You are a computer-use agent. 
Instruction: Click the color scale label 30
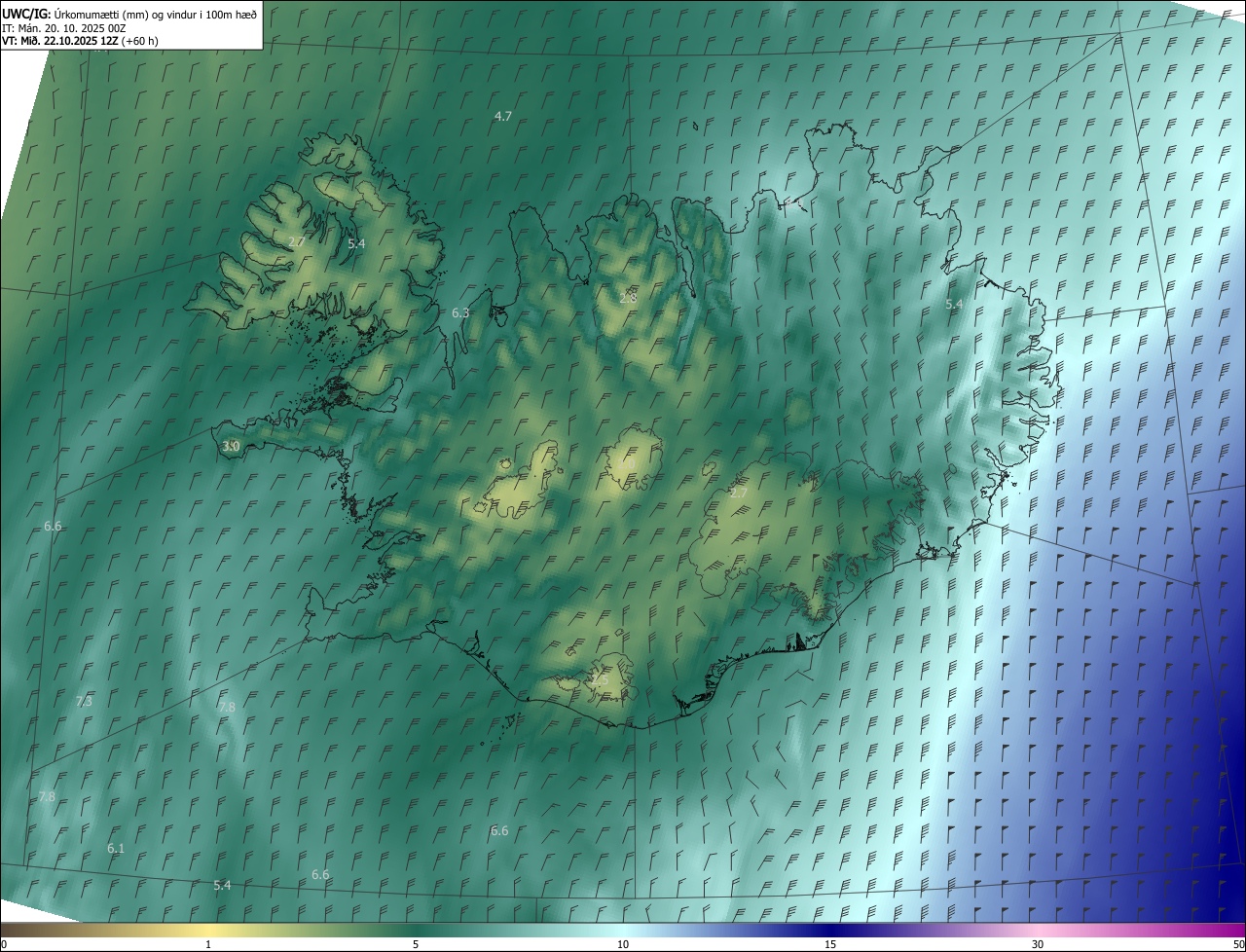(1038, 944)
